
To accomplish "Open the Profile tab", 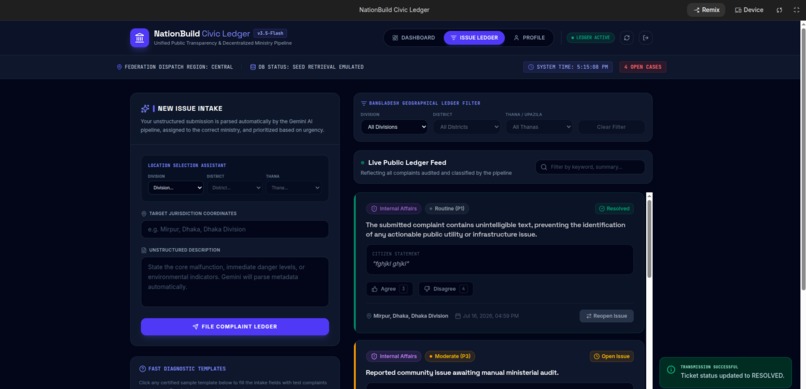I will click(529, 38).
